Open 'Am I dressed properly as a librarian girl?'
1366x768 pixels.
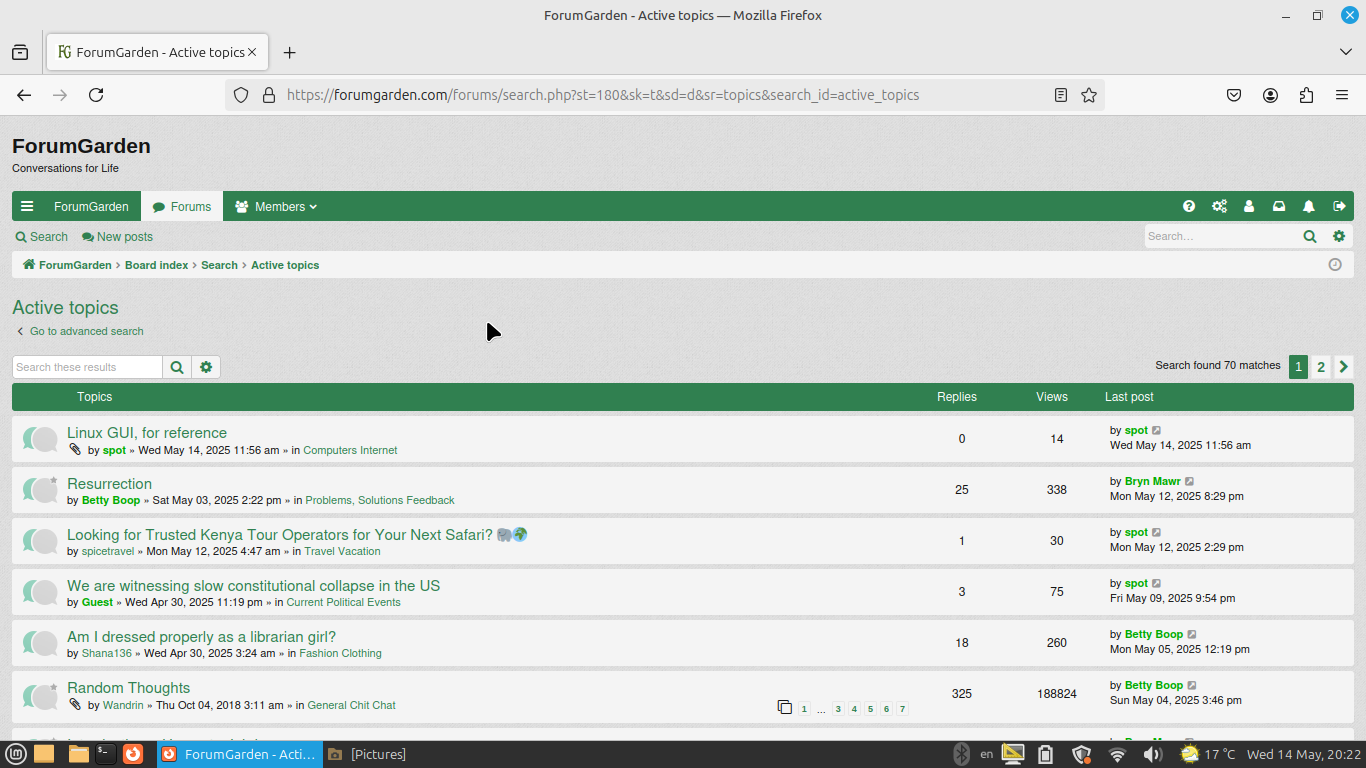[201, 637]
